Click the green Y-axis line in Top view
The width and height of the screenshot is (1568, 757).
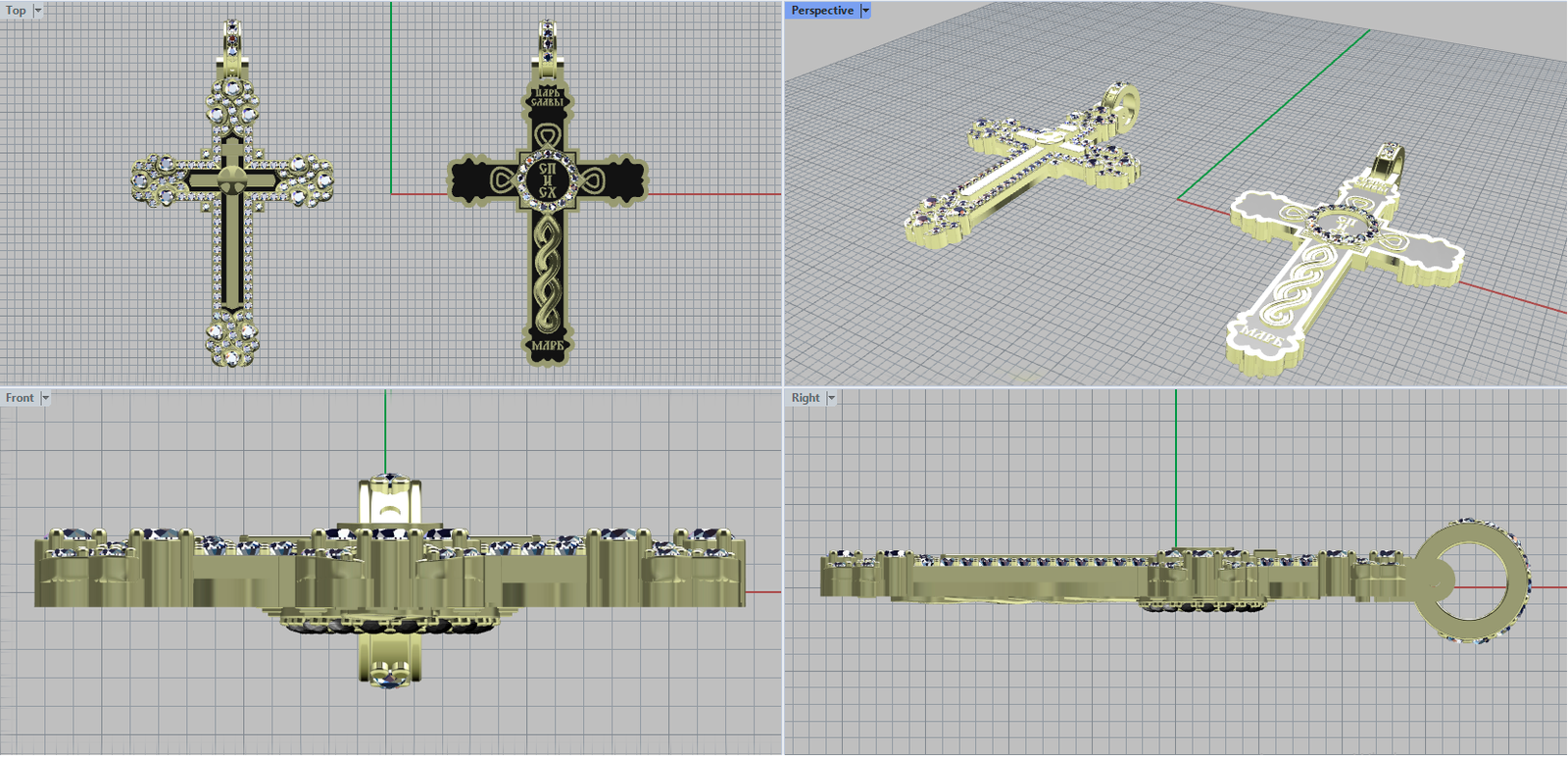[391, 98]
